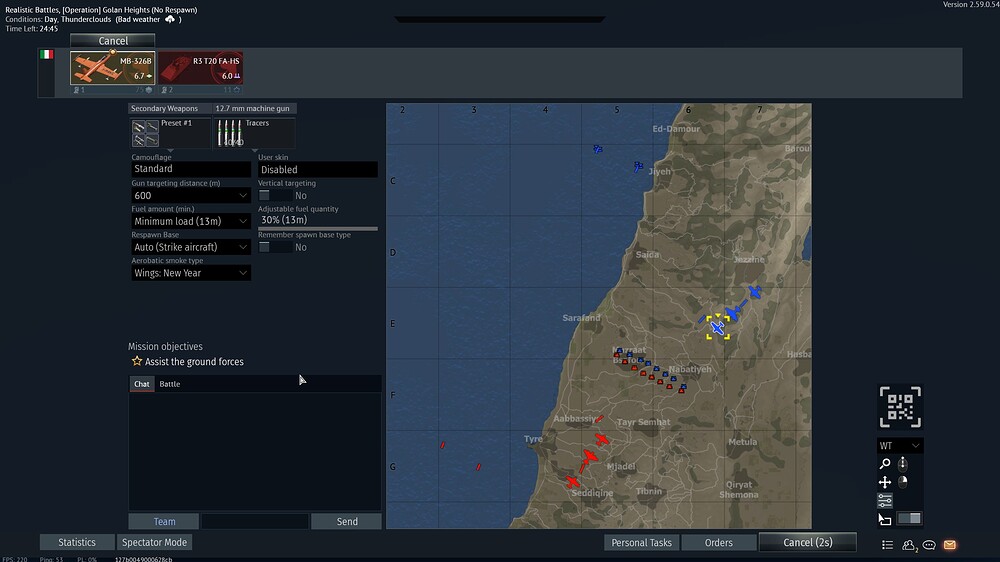
Task: Click the Tracers ammo belt icon
Action: click(x=230, y=133)
